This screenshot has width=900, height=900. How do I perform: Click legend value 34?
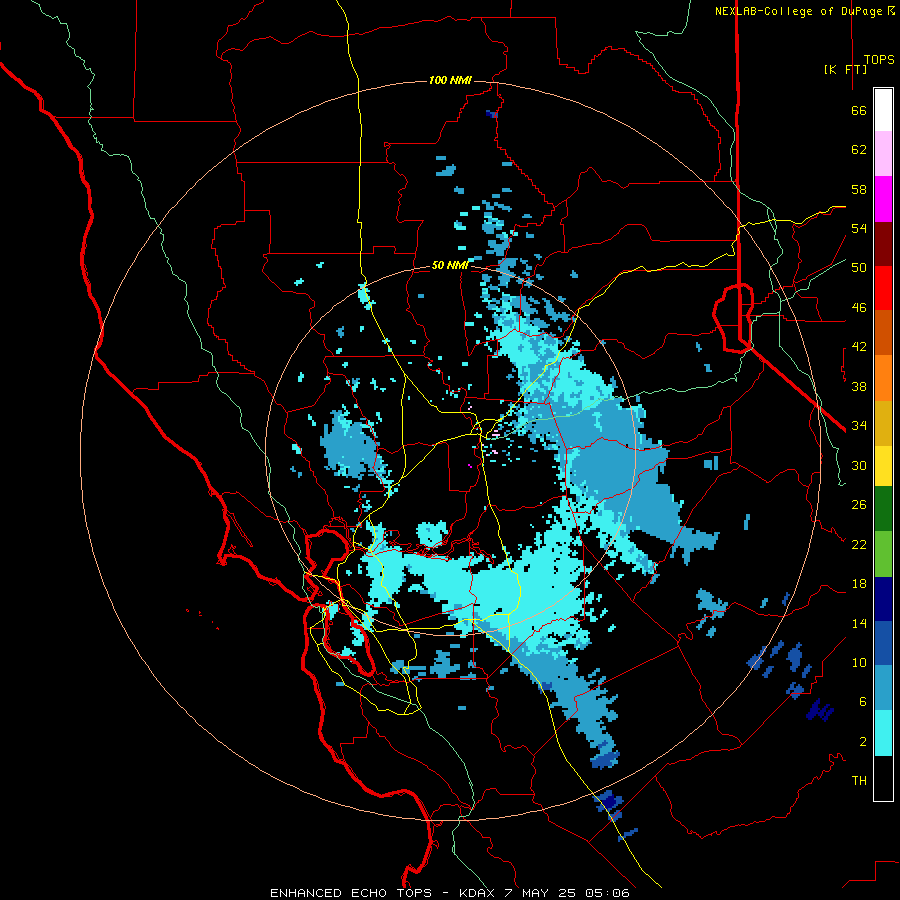pos(859,426)
